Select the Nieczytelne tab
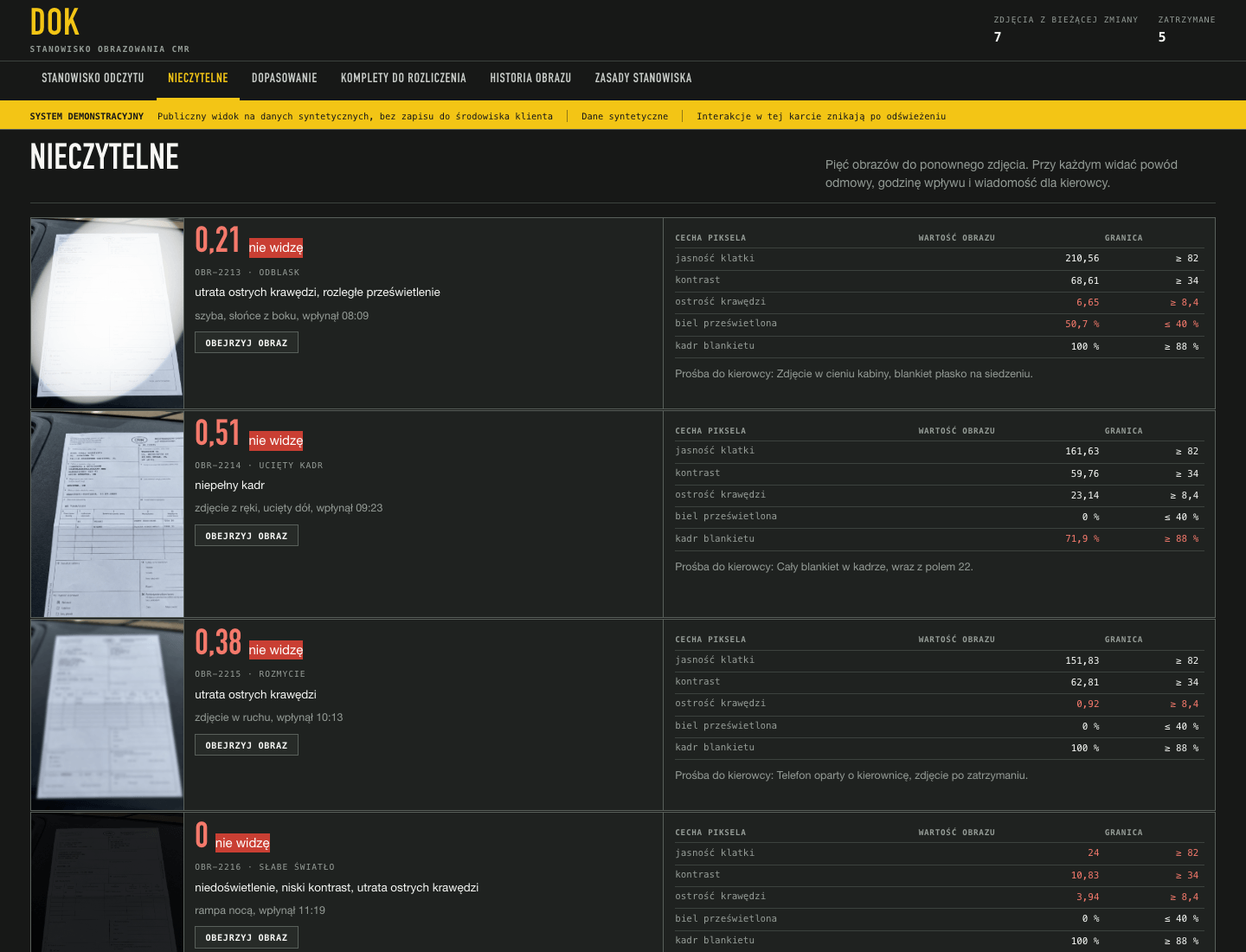 click(x=198, y=78)
